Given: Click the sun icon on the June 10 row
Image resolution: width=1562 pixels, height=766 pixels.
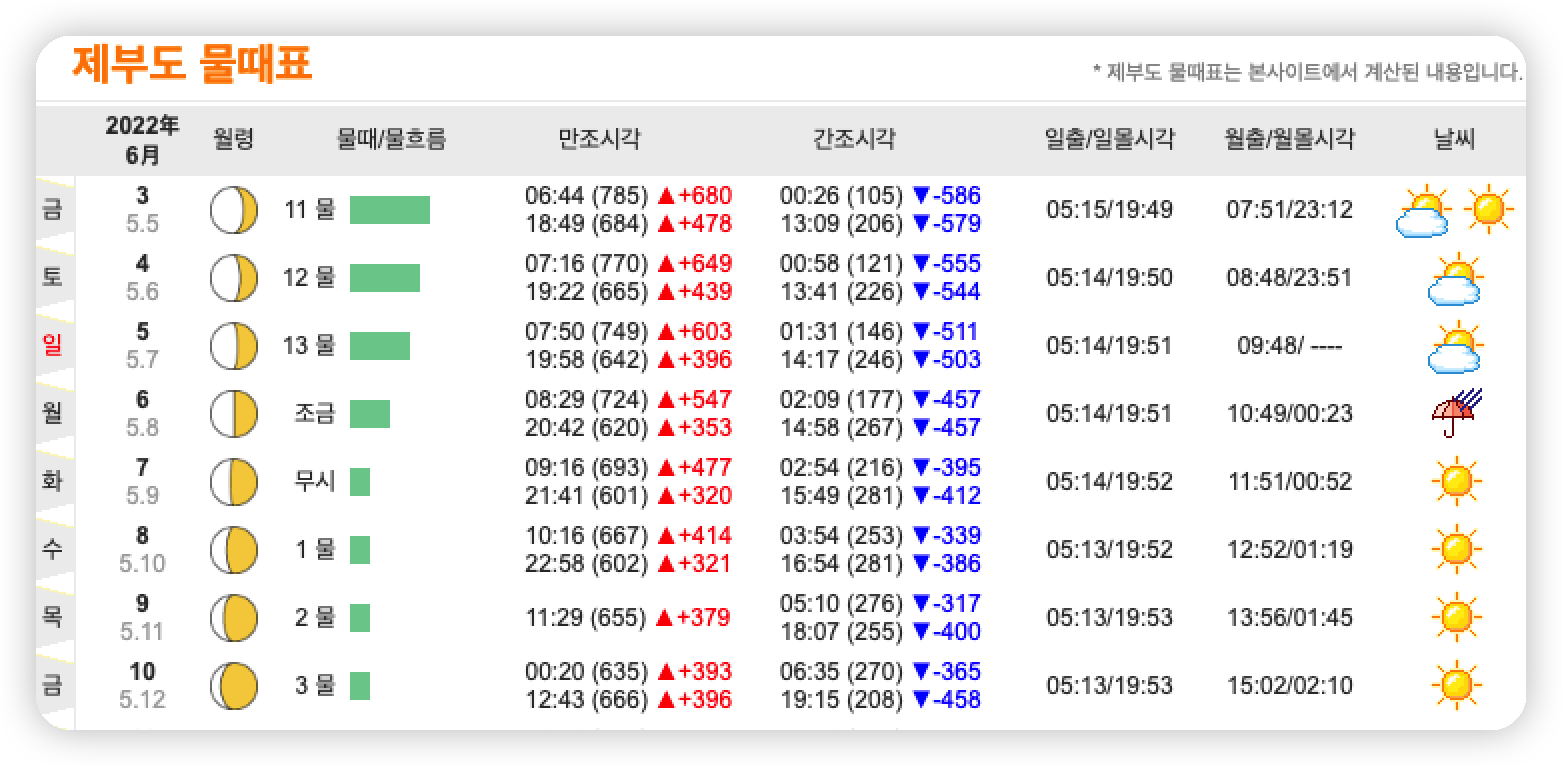Looking at the screenshot, I should point(1457,685).
